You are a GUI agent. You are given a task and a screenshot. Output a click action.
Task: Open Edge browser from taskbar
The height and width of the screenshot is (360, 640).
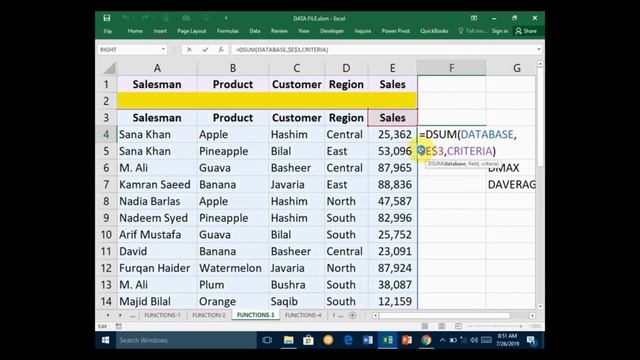click(348, 340)
